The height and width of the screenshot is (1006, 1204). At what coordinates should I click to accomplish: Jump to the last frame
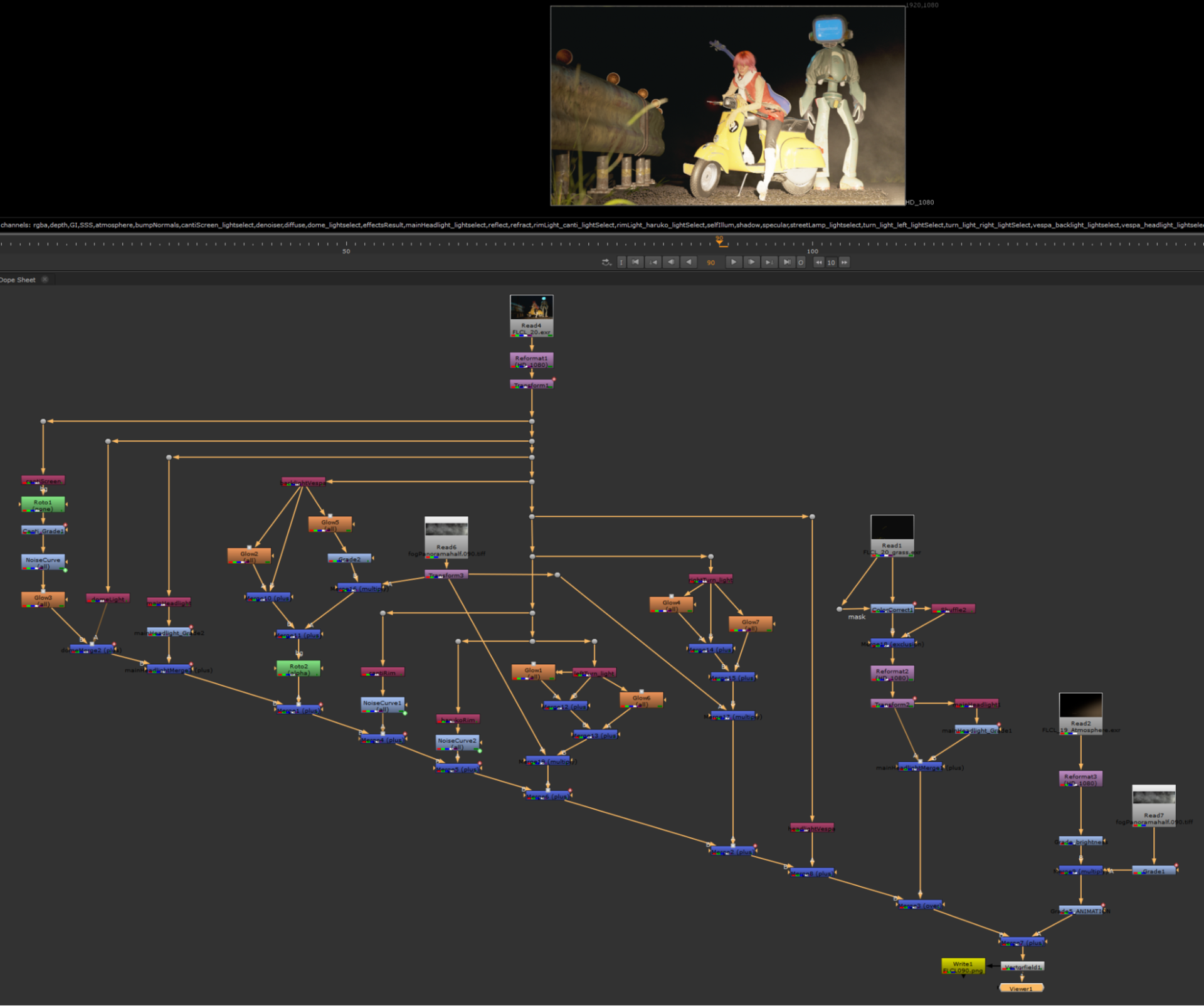tap(787, 262)
